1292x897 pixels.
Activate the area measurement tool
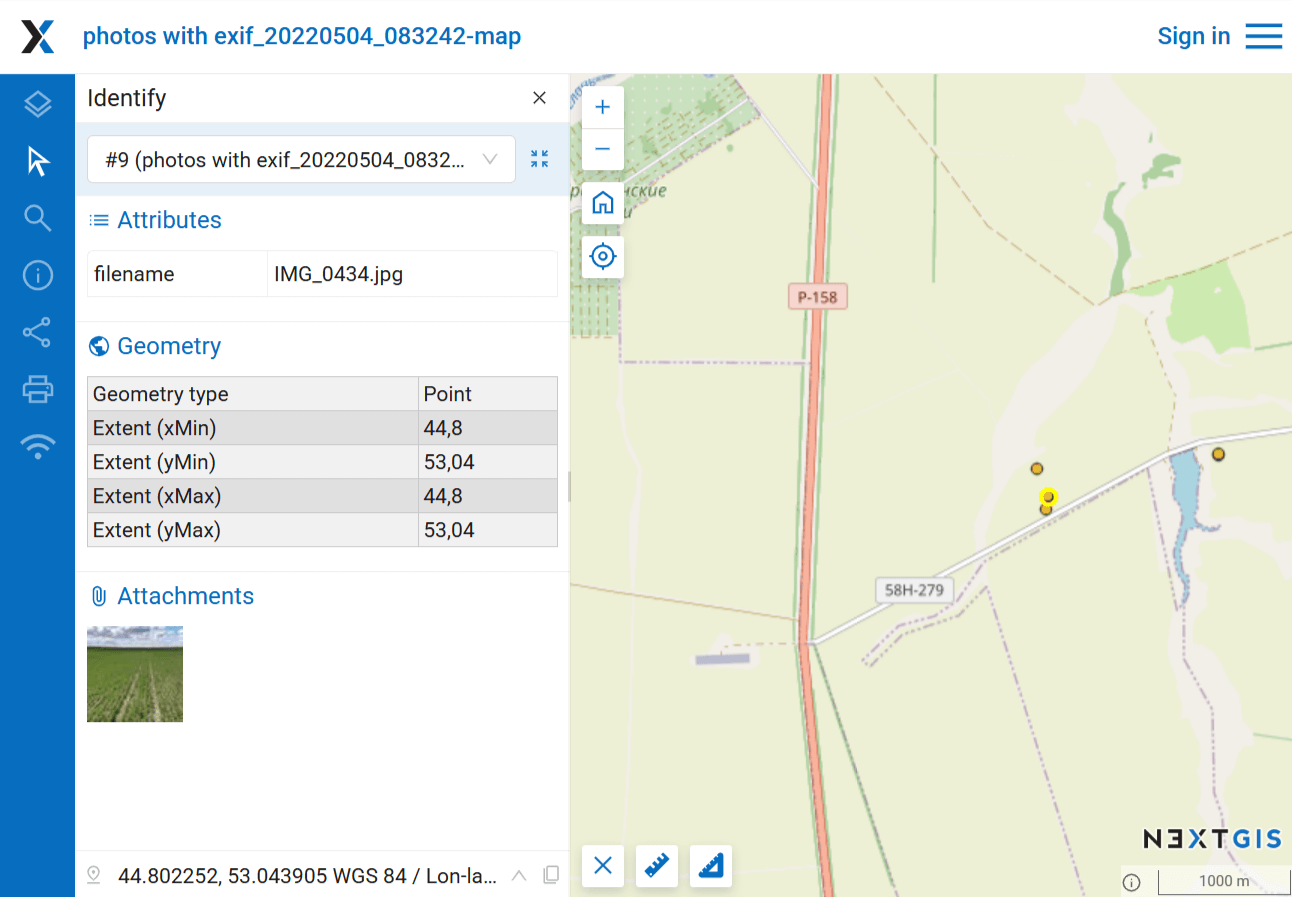[x=711, y=866]
